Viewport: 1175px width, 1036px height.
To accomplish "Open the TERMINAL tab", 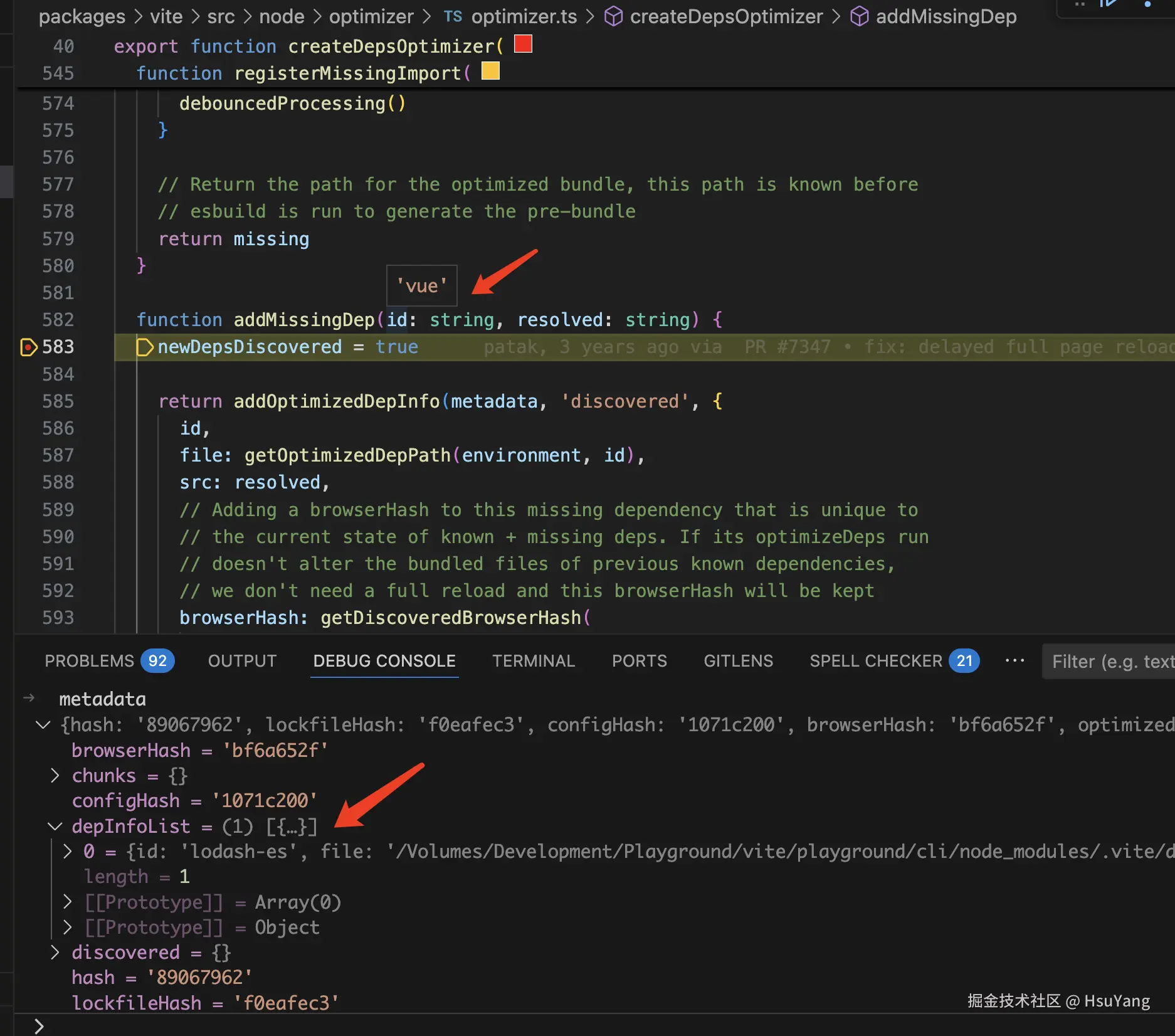I will [x=534, y=661].
